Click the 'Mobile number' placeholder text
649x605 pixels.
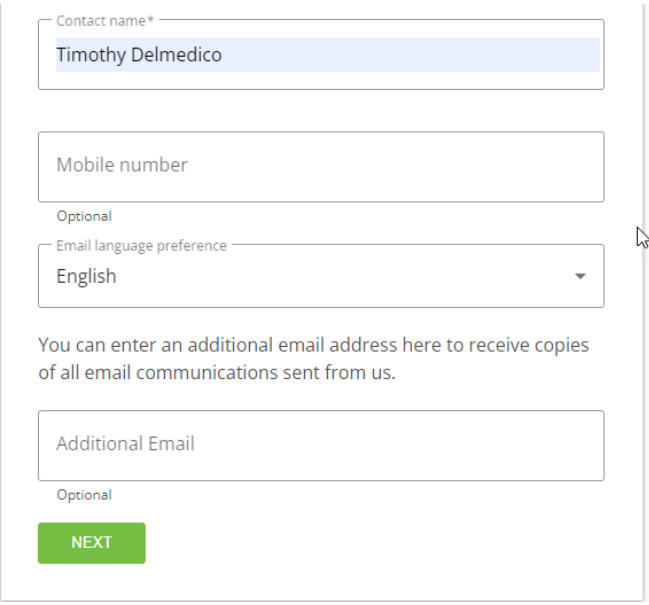[x=122, y=165]
